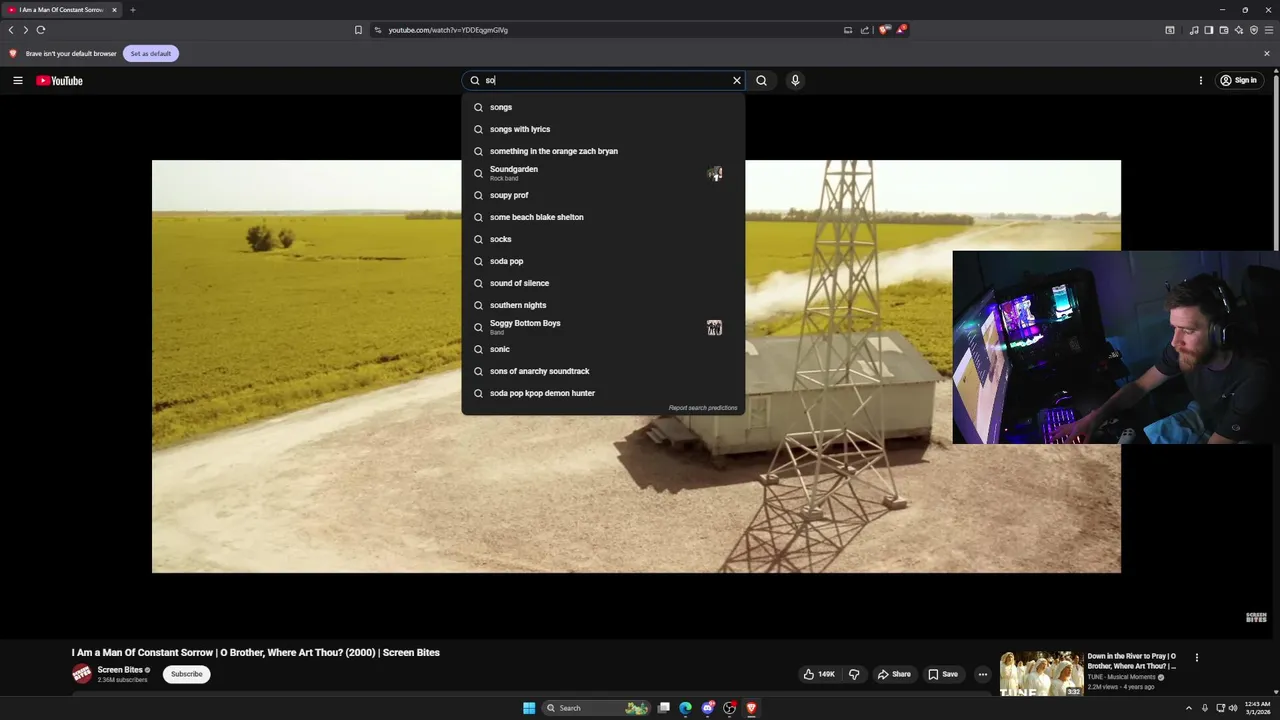Click the Brave Shields lion icon
1280x720 pixels.
tap(884, 30)
